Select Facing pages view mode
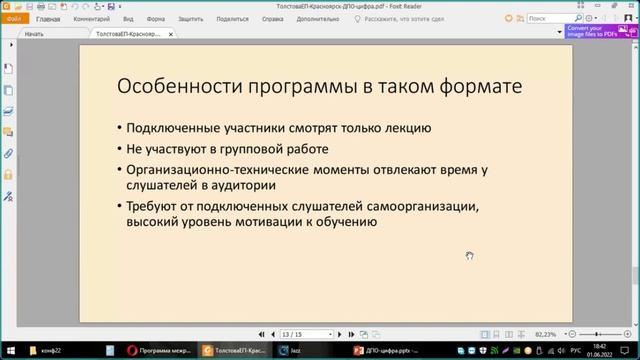The height and width of the screenshot is (360, 640). click(x=509, y=334)
